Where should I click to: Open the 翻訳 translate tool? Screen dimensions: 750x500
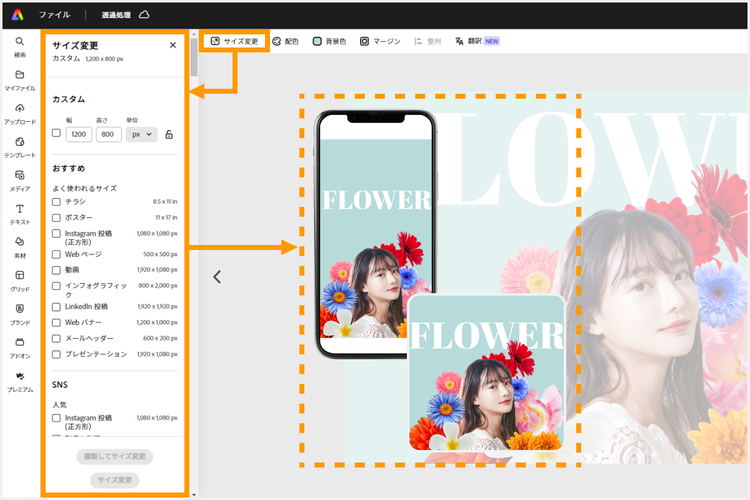[477, 41]
